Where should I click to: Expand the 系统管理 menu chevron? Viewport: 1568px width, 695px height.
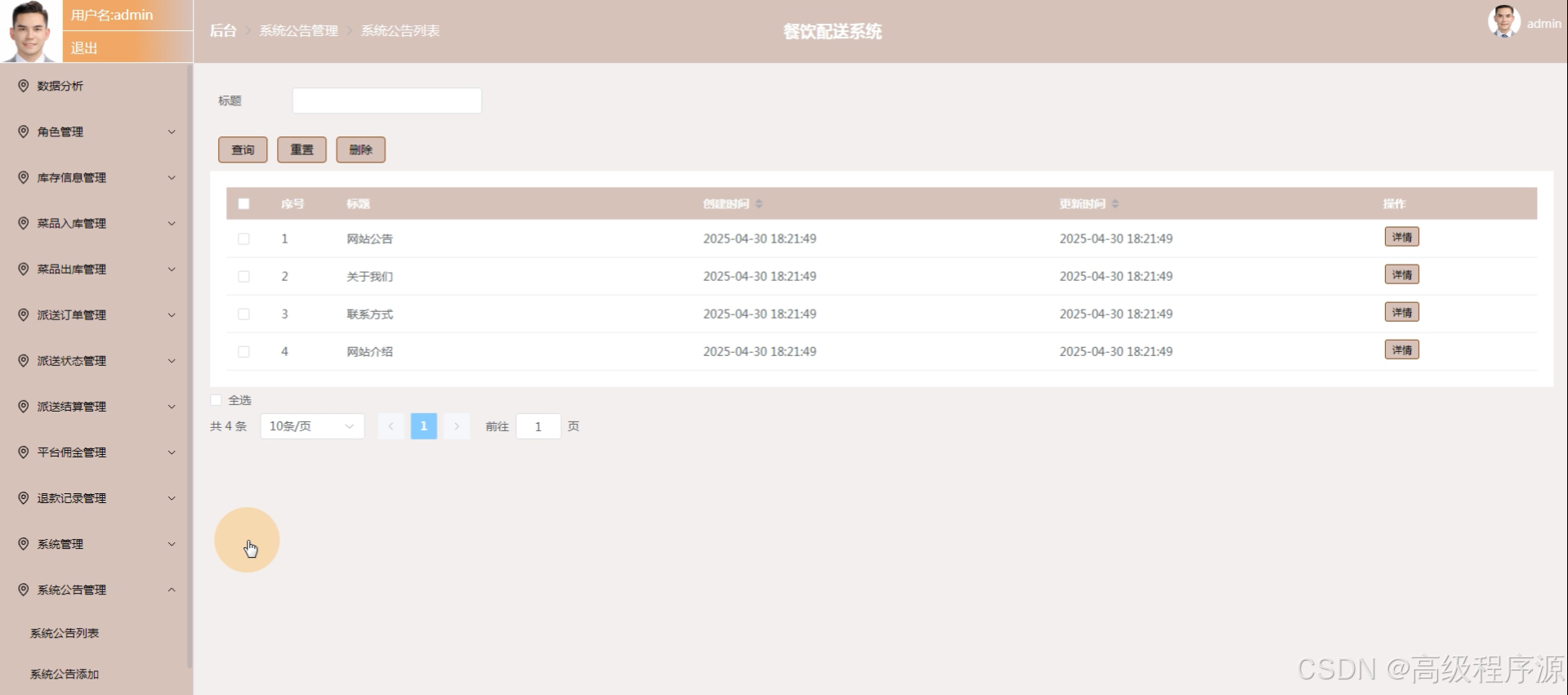(172, 543)
